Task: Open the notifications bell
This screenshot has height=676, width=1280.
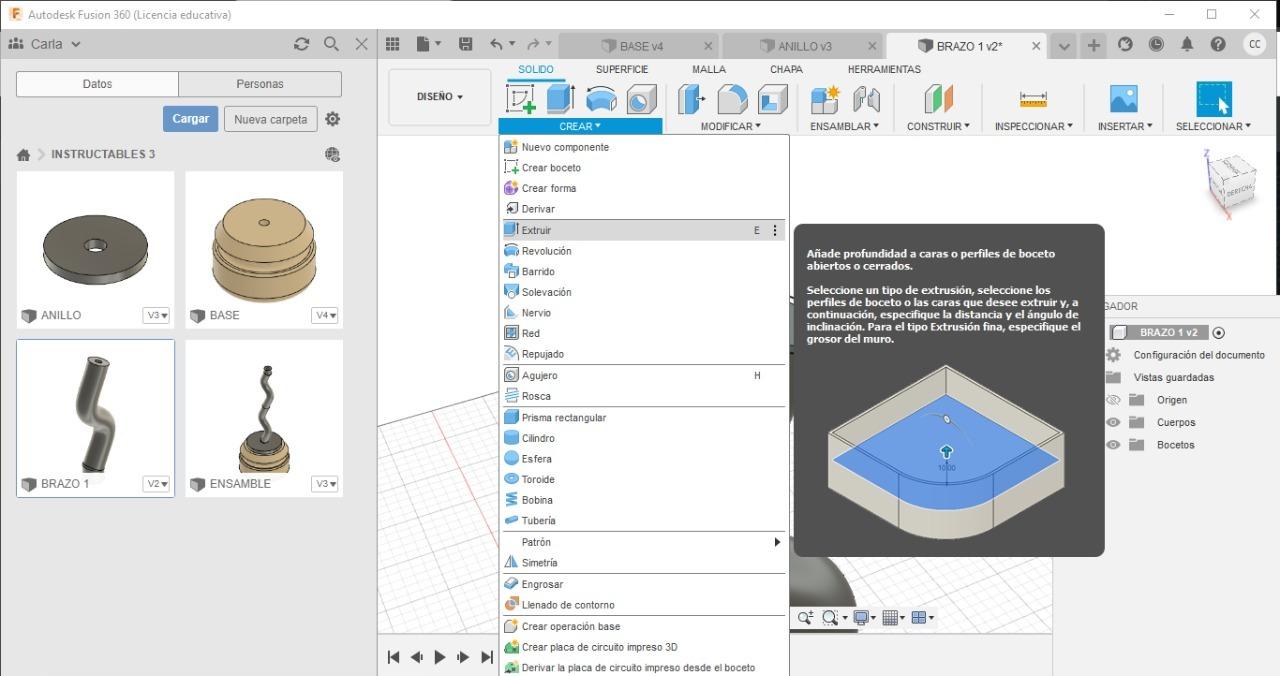Action: pos(1187,44)
